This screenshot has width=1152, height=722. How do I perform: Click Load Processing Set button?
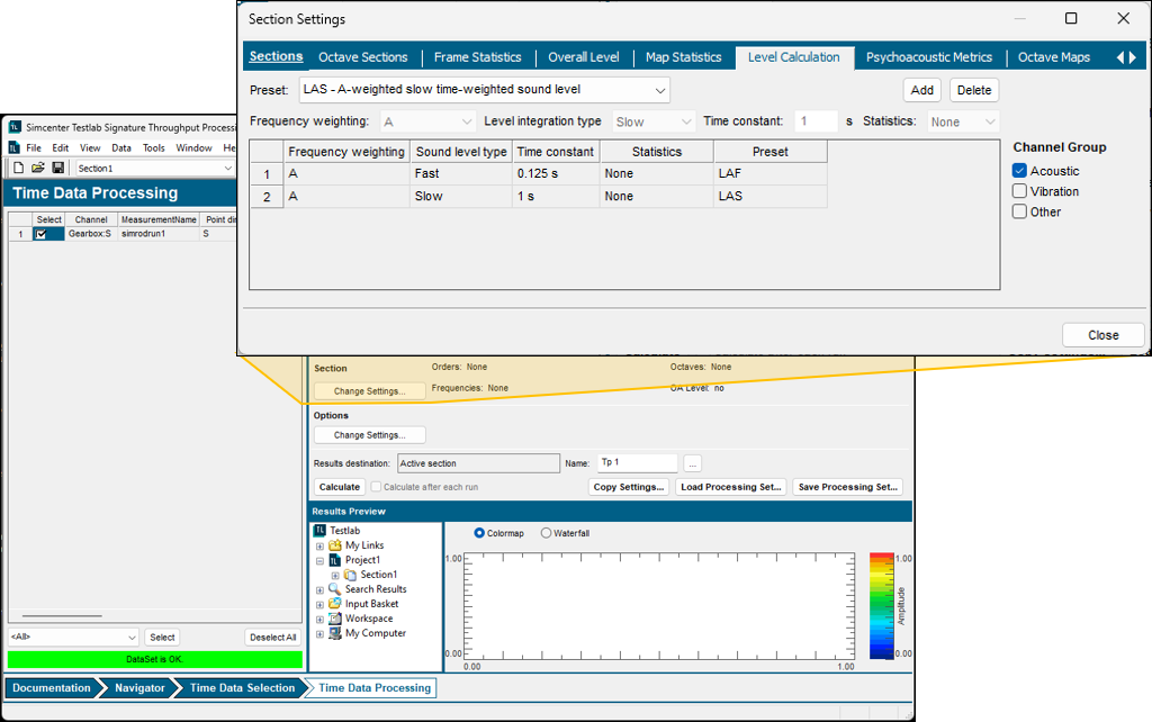[x=731, y=487]
